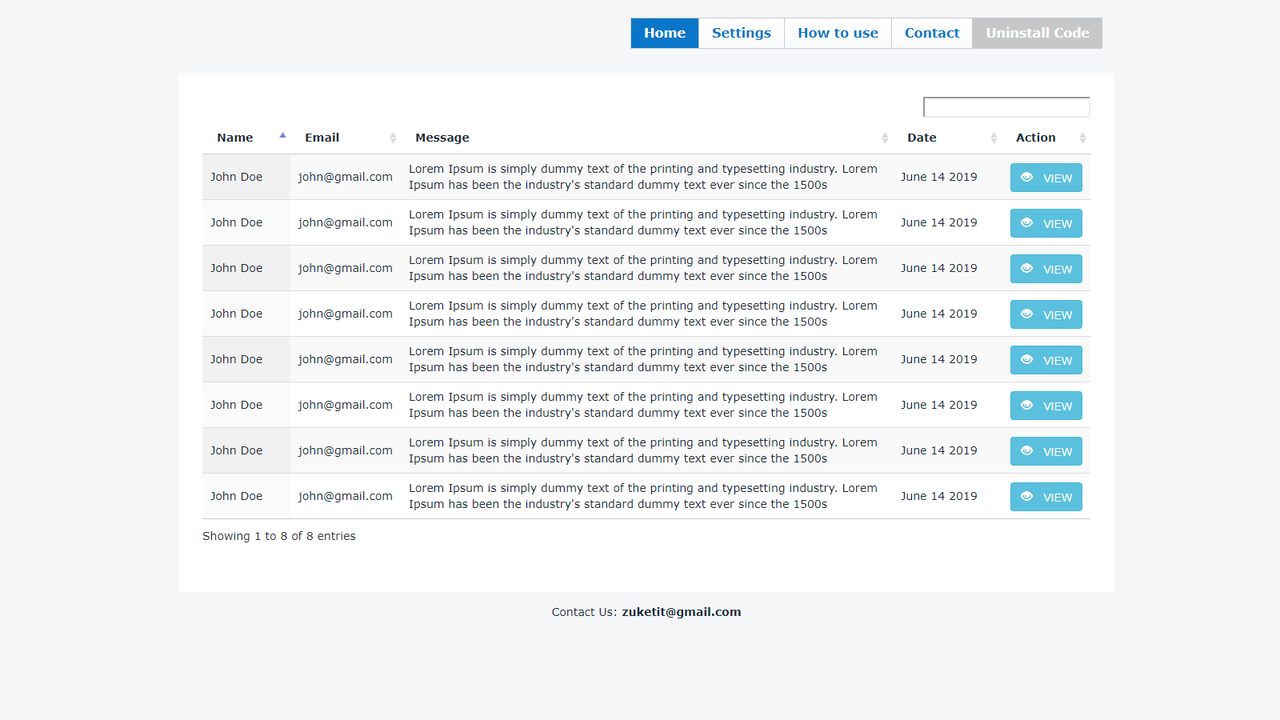Select the Uninstall Code tab
The height and width of the screenshot is (720, 1280).
(1037, 33)
